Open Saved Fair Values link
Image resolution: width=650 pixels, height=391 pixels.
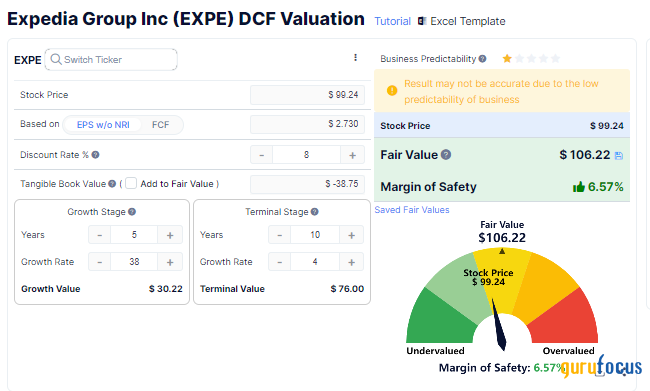pyautogui.click(x=412, y=210)
